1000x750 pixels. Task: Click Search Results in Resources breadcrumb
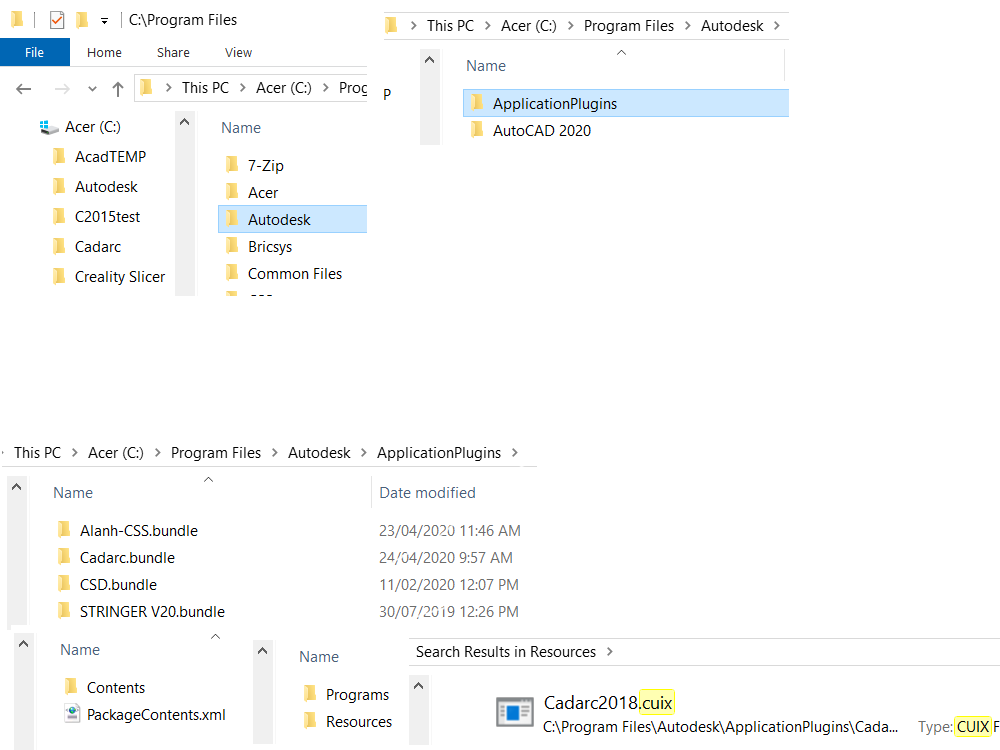click(506, 652)
